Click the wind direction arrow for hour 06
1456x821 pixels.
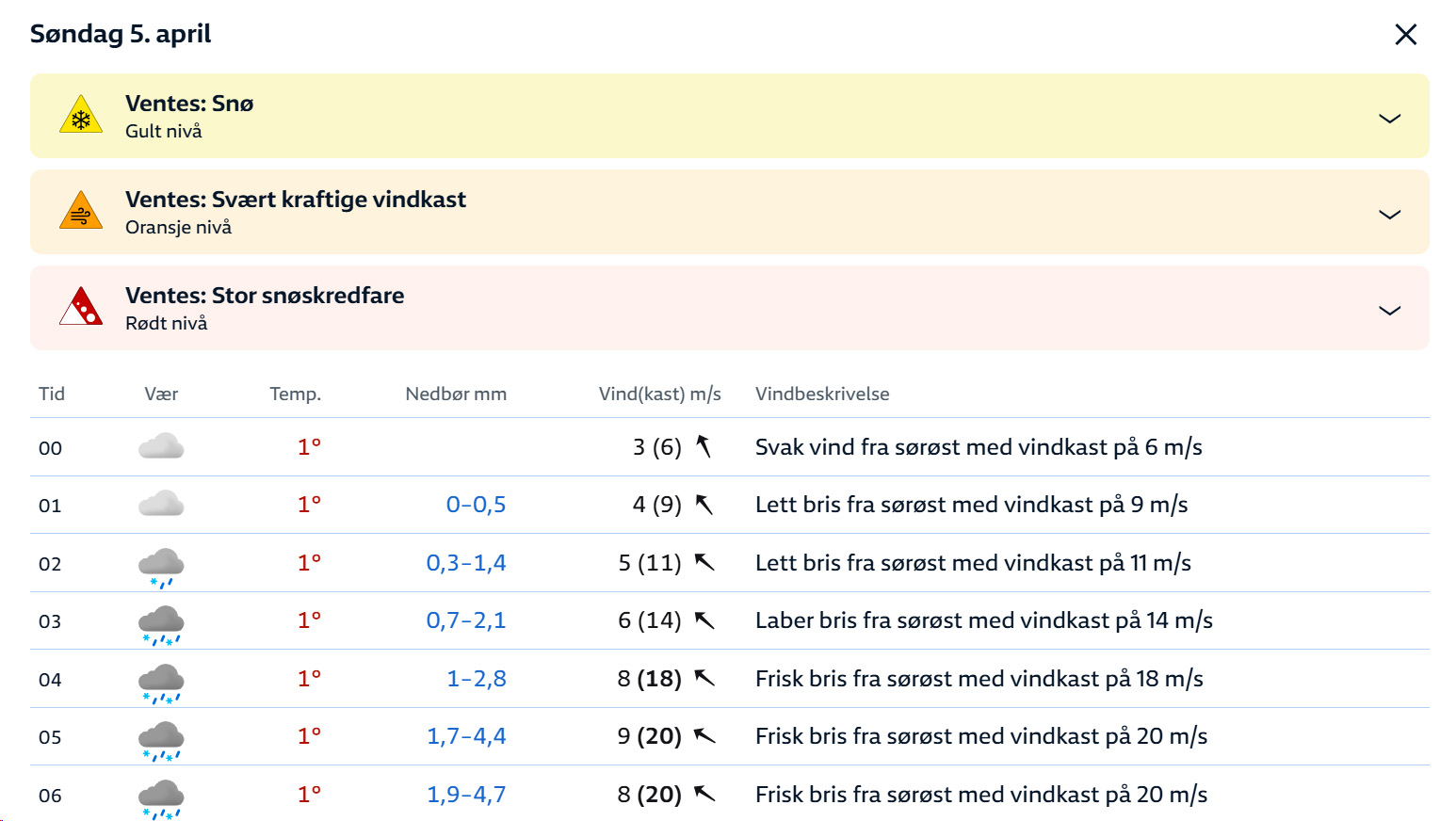pyautogui.click(x=704, y=794)
